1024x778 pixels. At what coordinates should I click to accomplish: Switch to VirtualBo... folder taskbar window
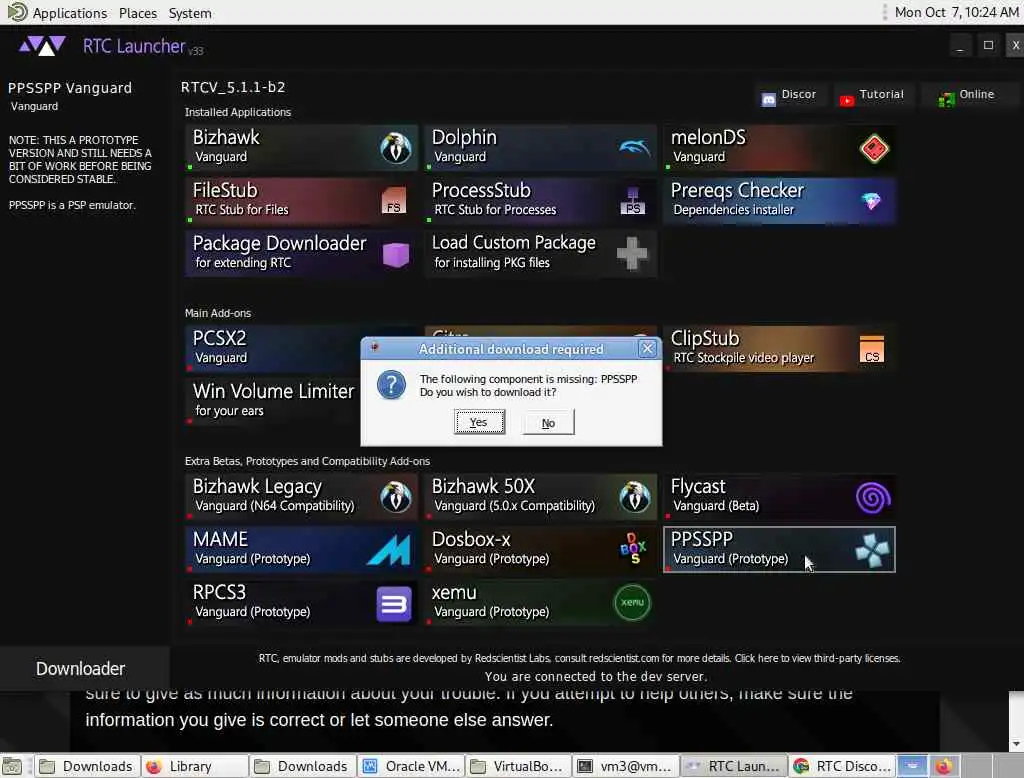[x=519, y=766]
